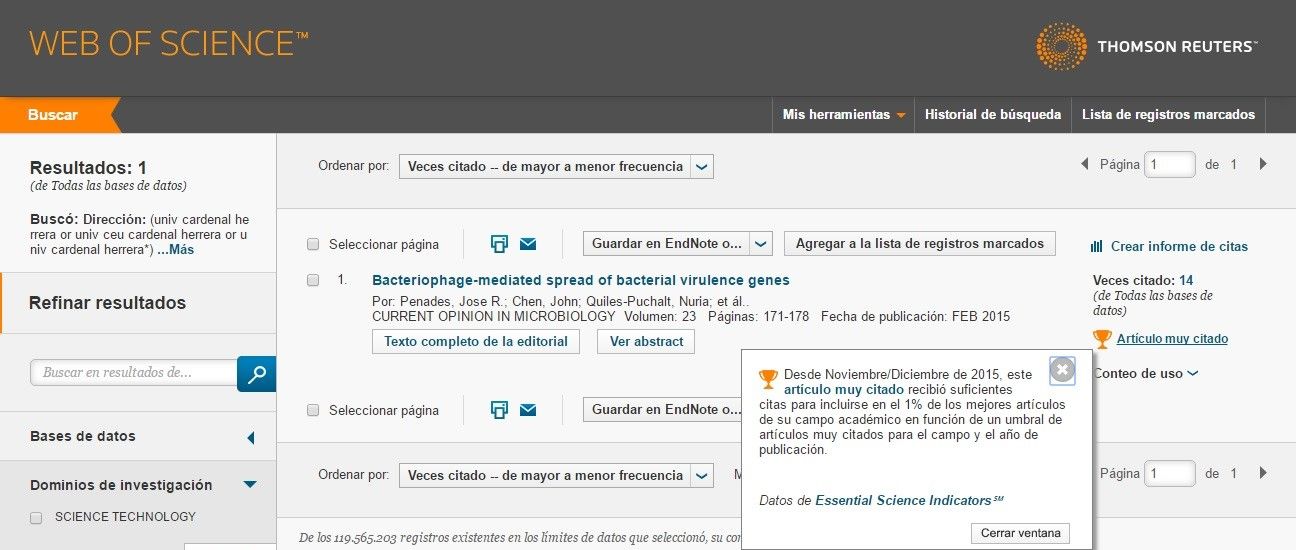This screenshot has width=1296, height=550.
Task: Click the bottom page number input field
Action: pyautogui.click(x=1170, y=473)
